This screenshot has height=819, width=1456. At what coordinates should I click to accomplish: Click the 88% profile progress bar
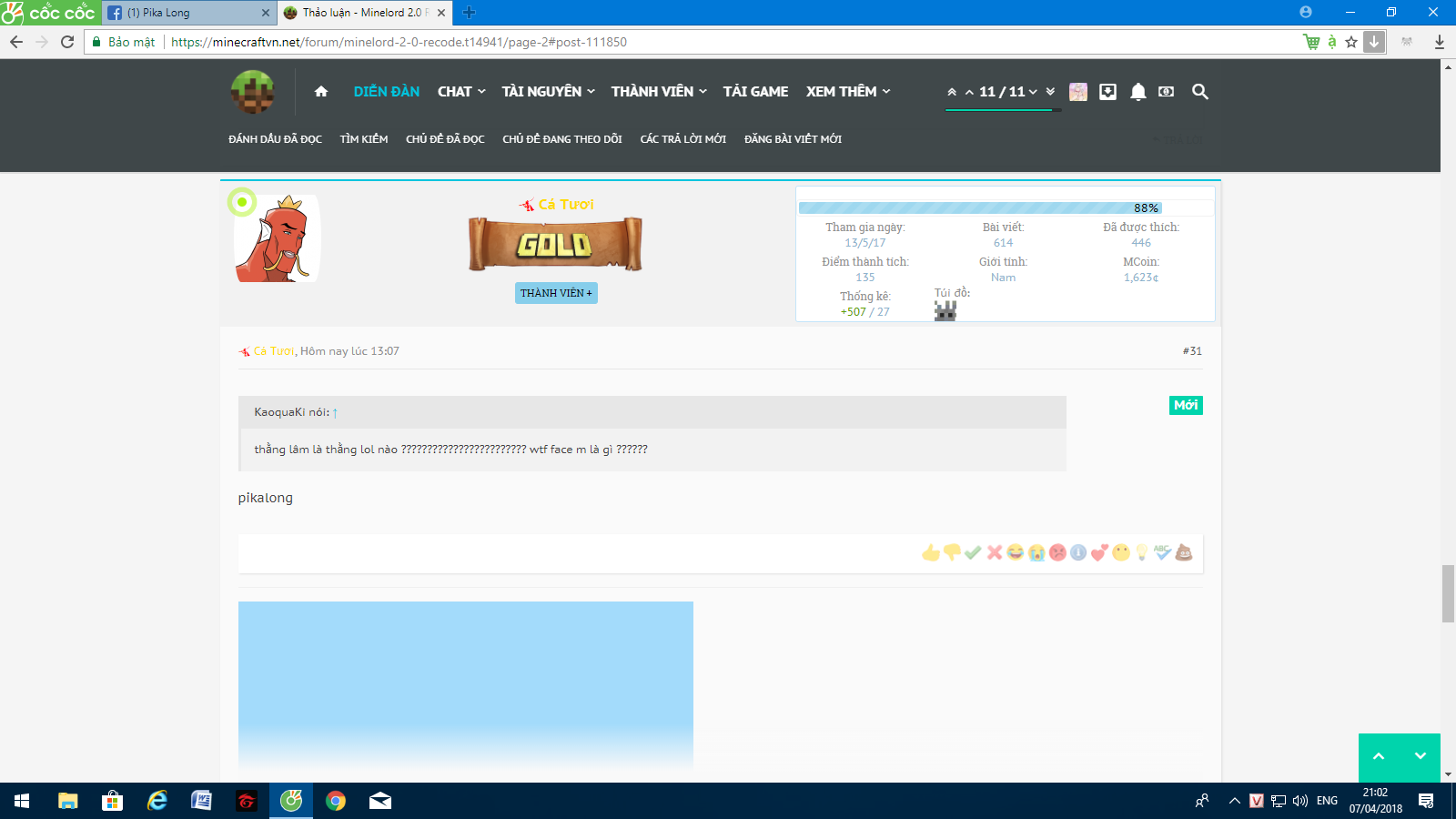tap(980, 208)
